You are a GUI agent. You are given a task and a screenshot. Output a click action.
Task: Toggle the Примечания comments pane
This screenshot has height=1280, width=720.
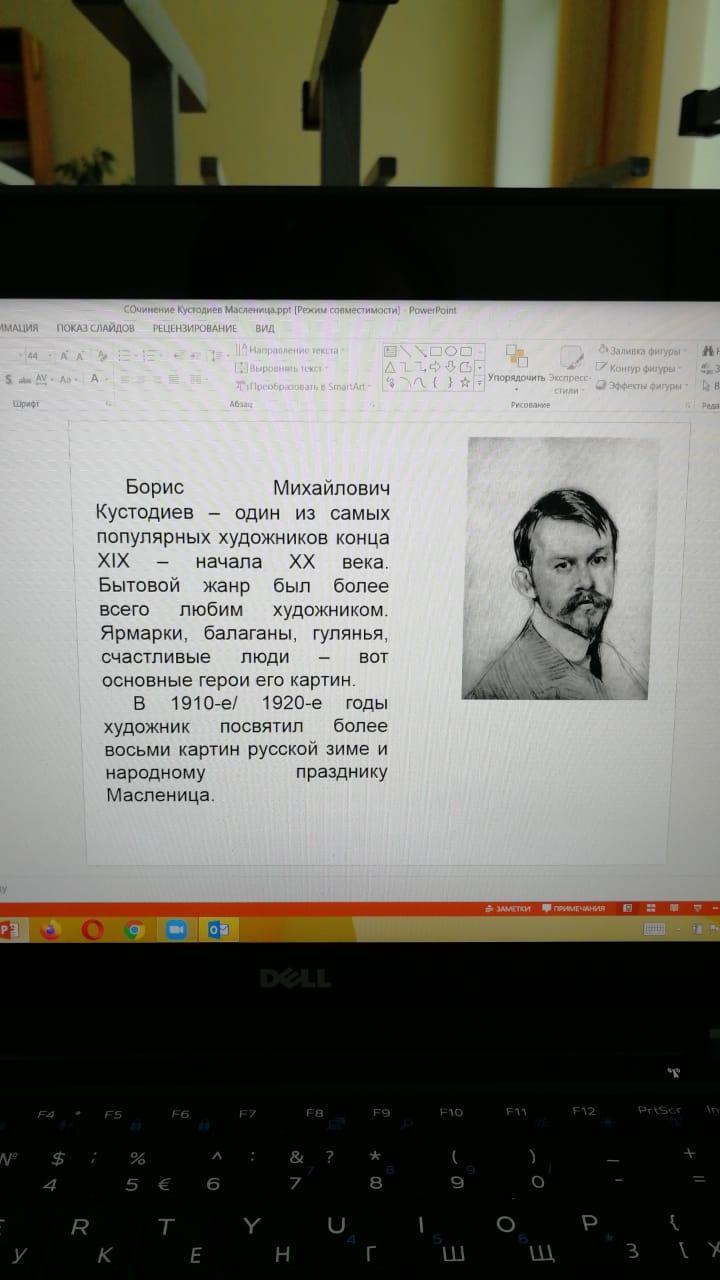point(573,908)
